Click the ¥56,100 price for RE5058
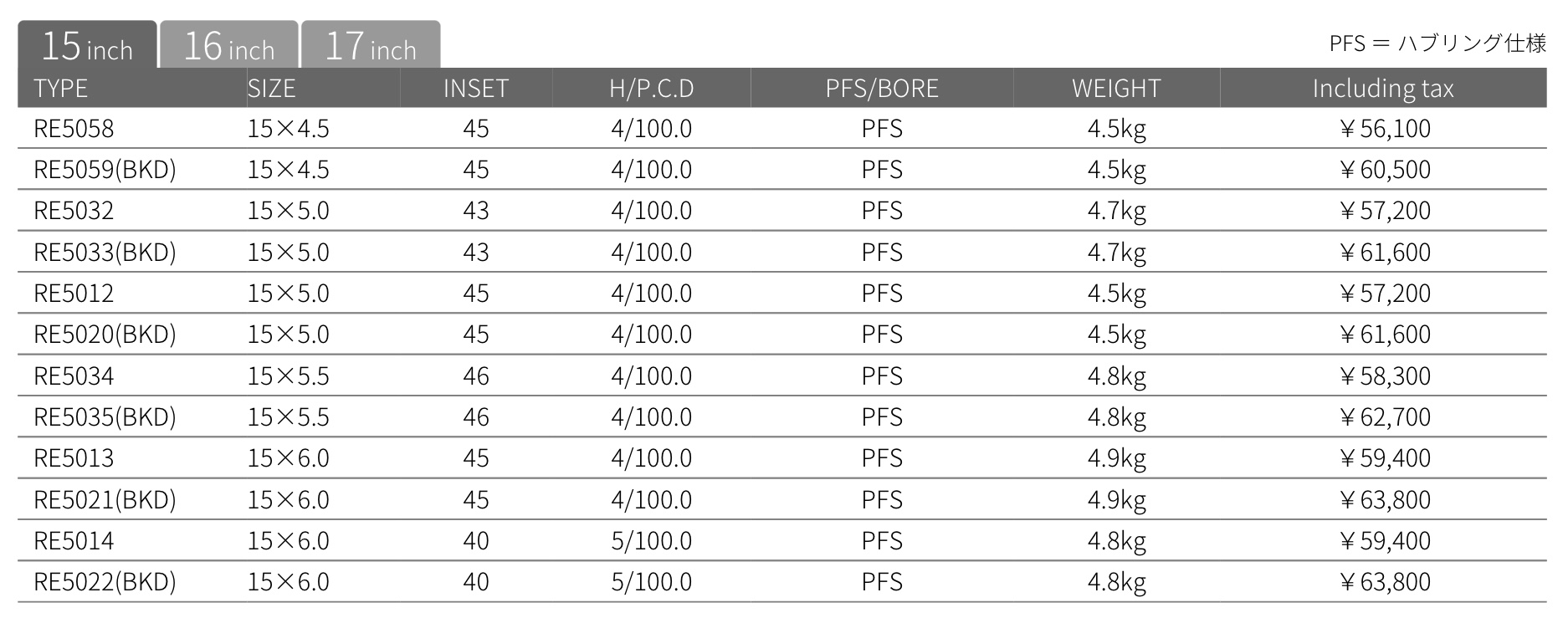 click(x=1385, y=129)
